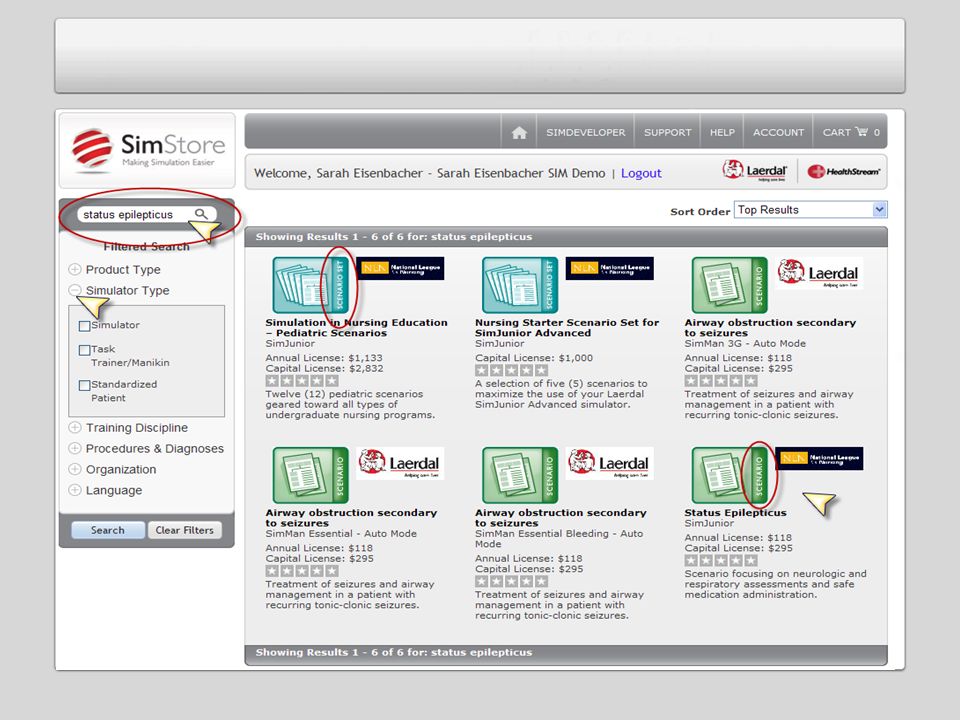Open SimMan 3G Auto Mode scenario icon
The height and width of the screenshot is (720, 960).
(729, 285)
